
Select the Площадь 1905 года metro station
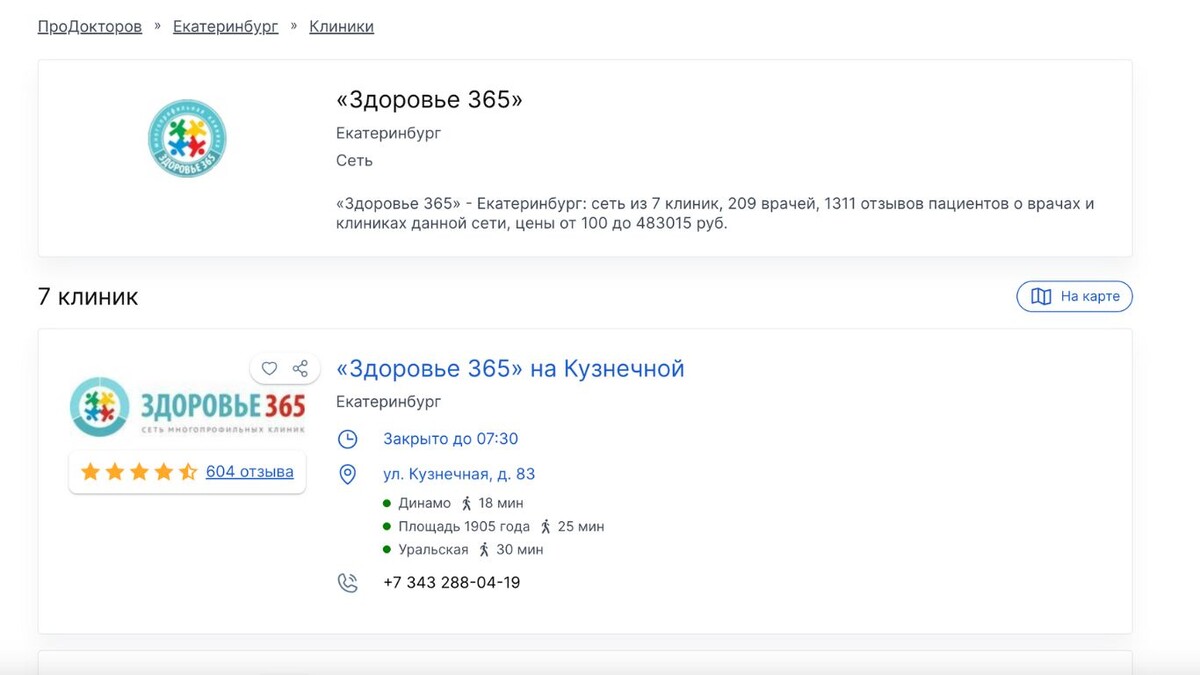[464, 526]
